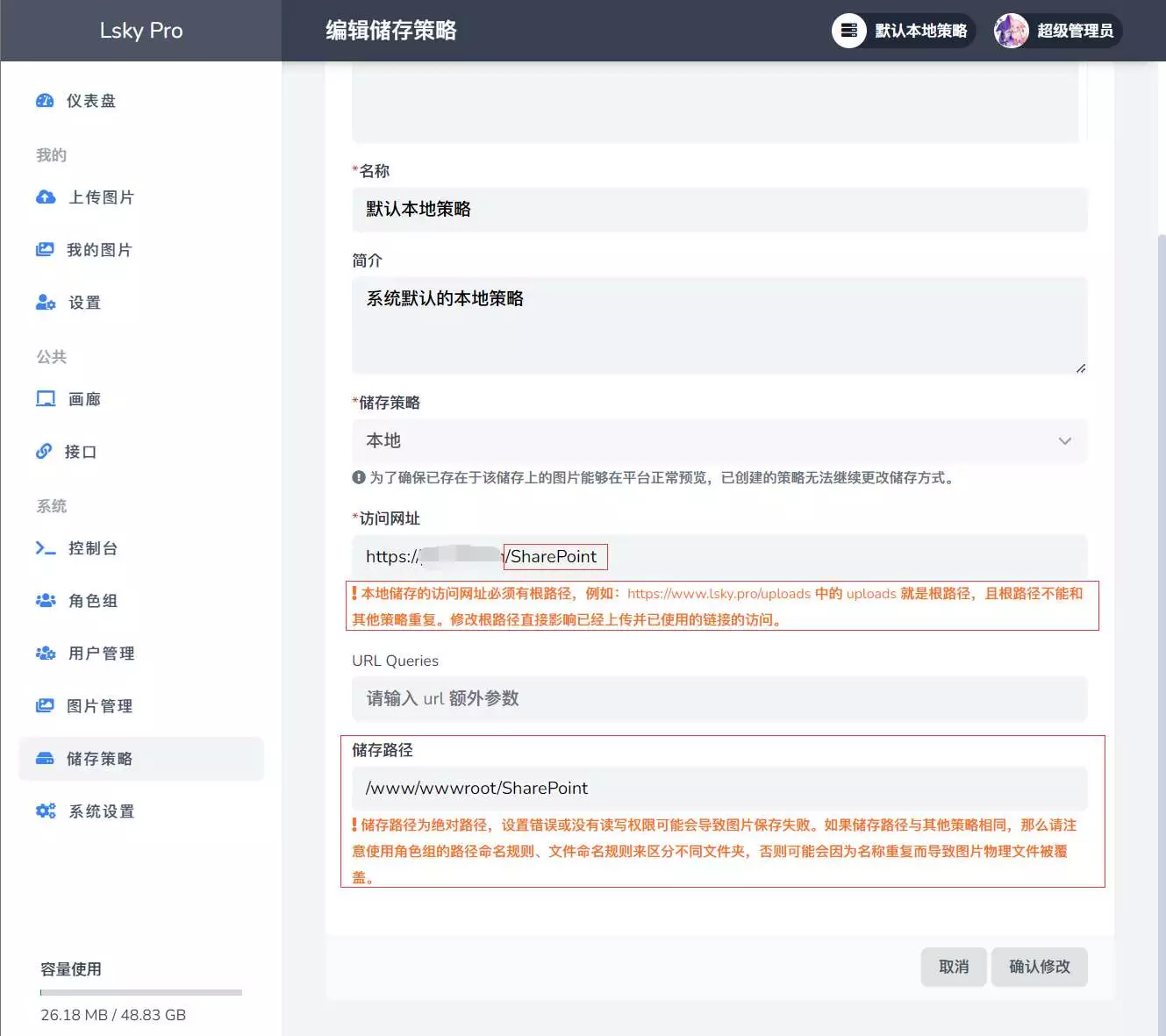Open the default local strategy selector
The image size is (1166, 1036).
tap(903, 31)
